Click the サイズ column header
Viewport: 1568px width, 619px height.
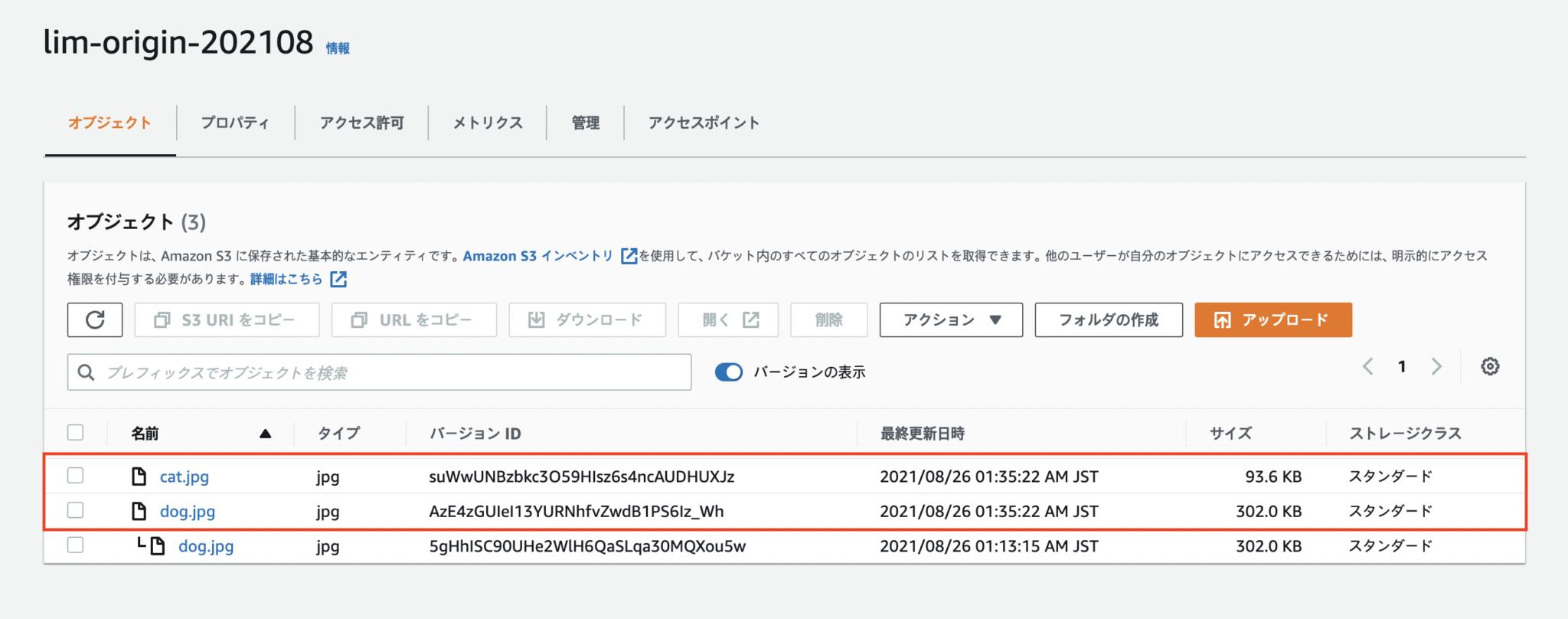click(x=1231, y=434)
